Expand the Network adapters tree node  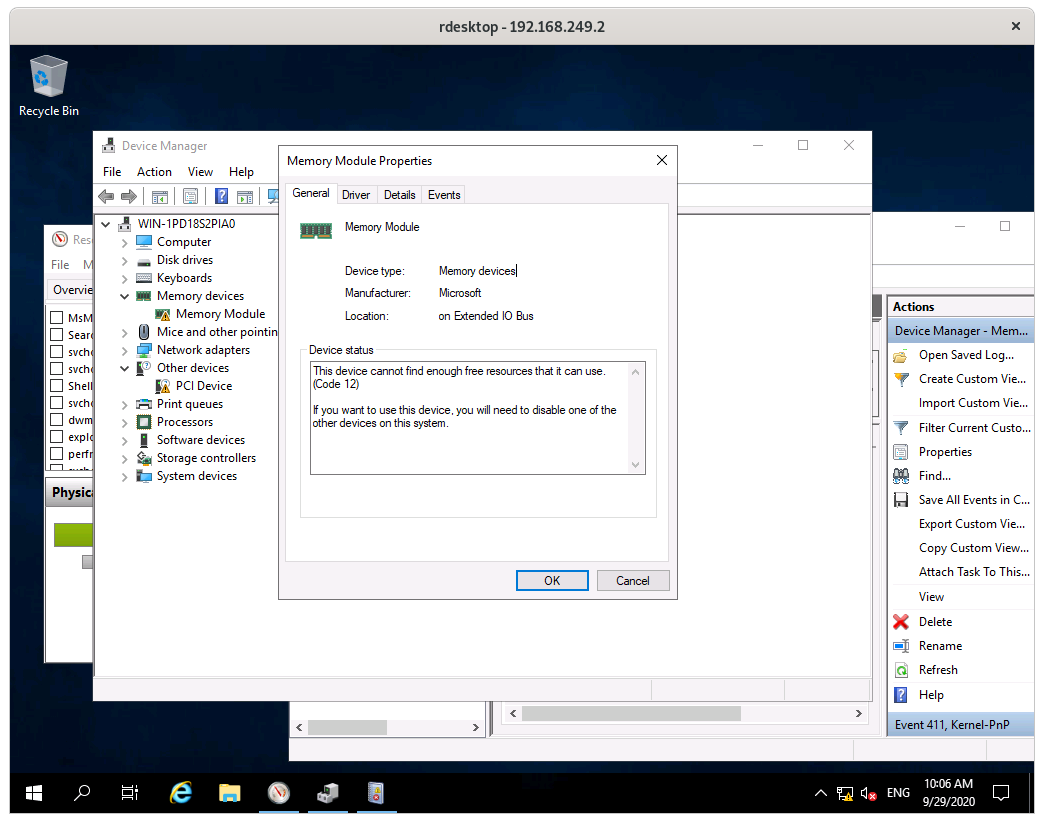tap(125, 349)
